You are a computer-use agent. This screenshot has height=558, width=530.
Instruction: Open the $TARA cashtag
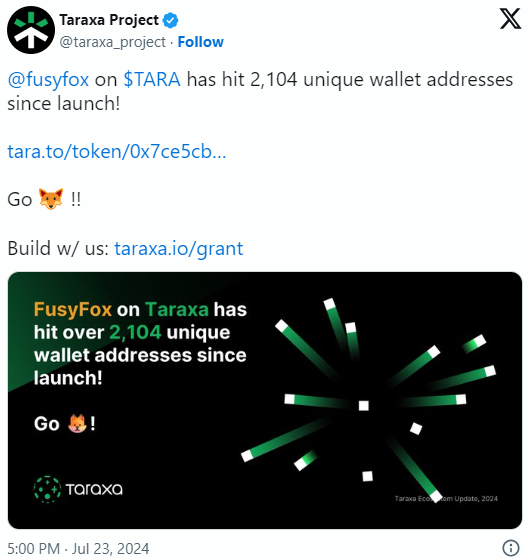coord(152,79)
